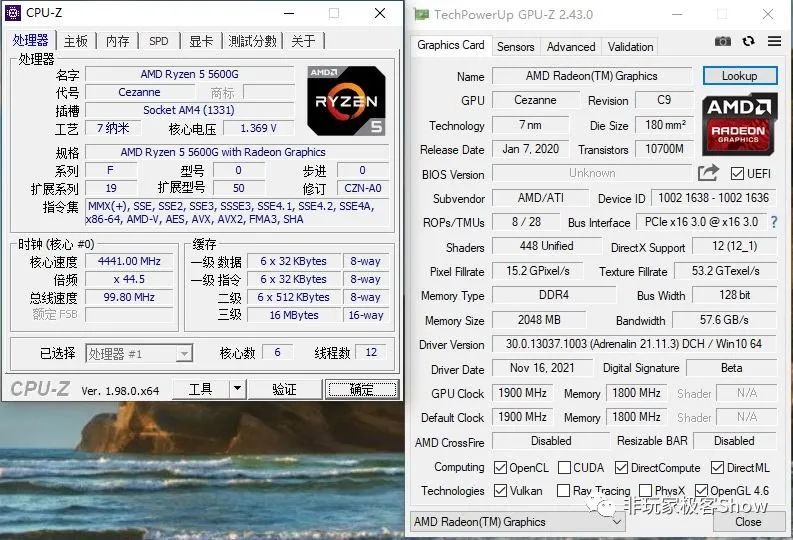793x540 pixels.
Task: Click the Close button in GPU-Z
Action: (x=748, y=522)
